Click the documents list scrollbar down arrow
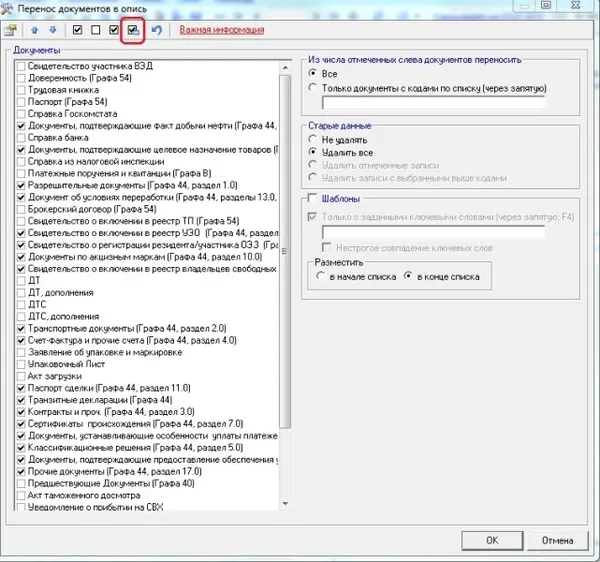The image size is (600, 562). (x=285, y=504)
